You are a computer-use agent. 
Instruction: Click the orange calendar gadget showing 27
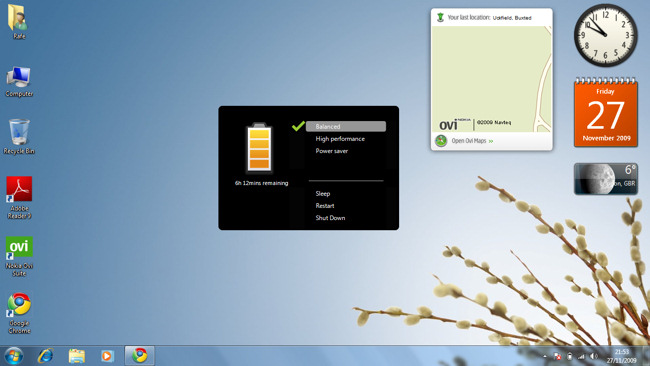pyautogui.click(x=606, y=112)
